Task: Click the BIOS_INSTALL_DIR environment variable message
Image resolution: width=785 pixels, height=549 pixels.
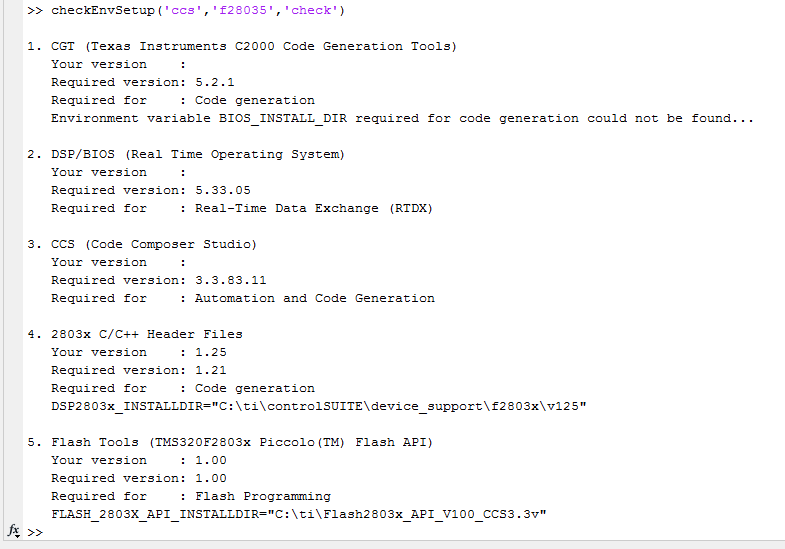Action: (x=402, y=118)
